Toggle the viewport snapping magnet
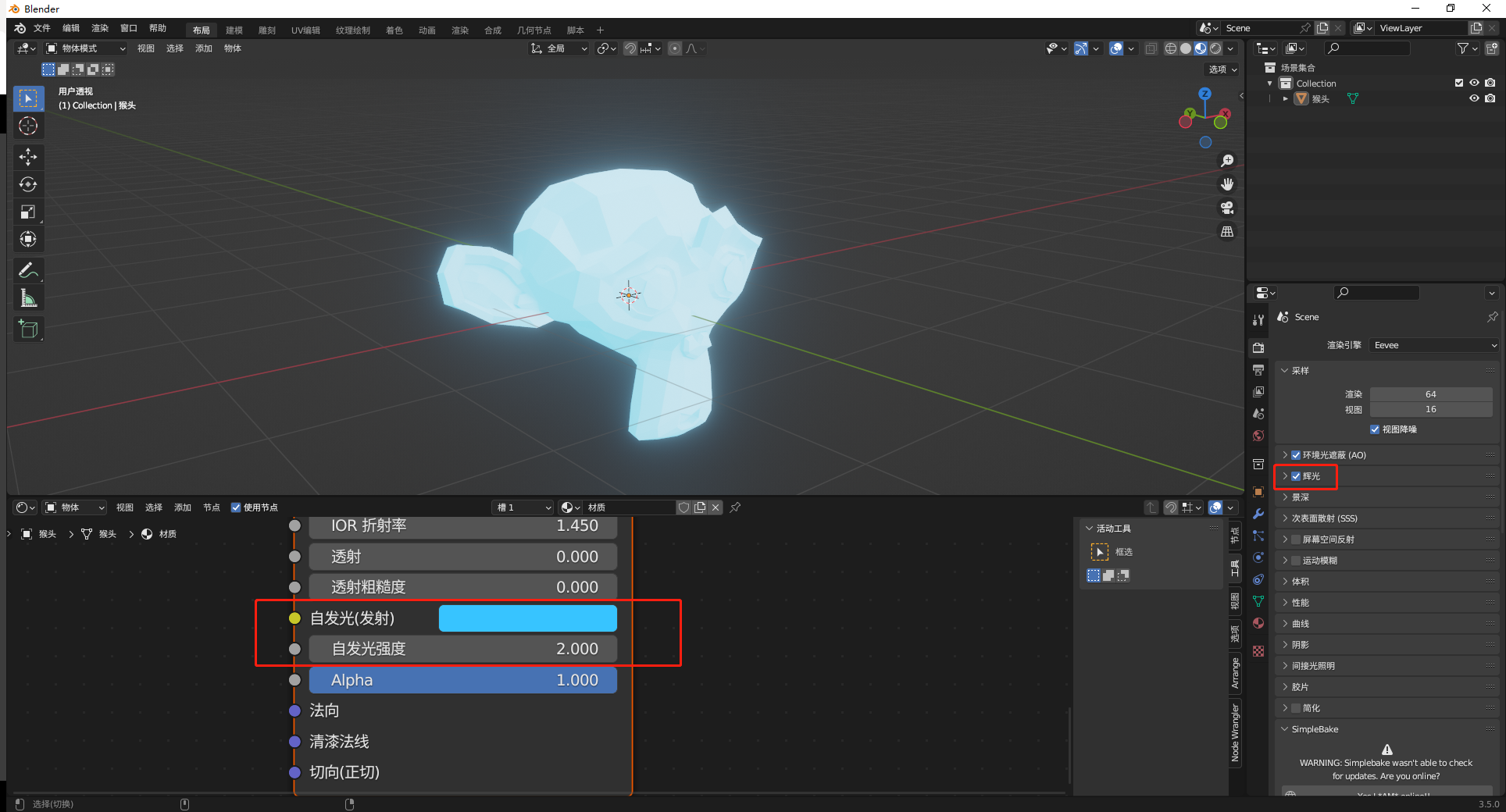 630,48
